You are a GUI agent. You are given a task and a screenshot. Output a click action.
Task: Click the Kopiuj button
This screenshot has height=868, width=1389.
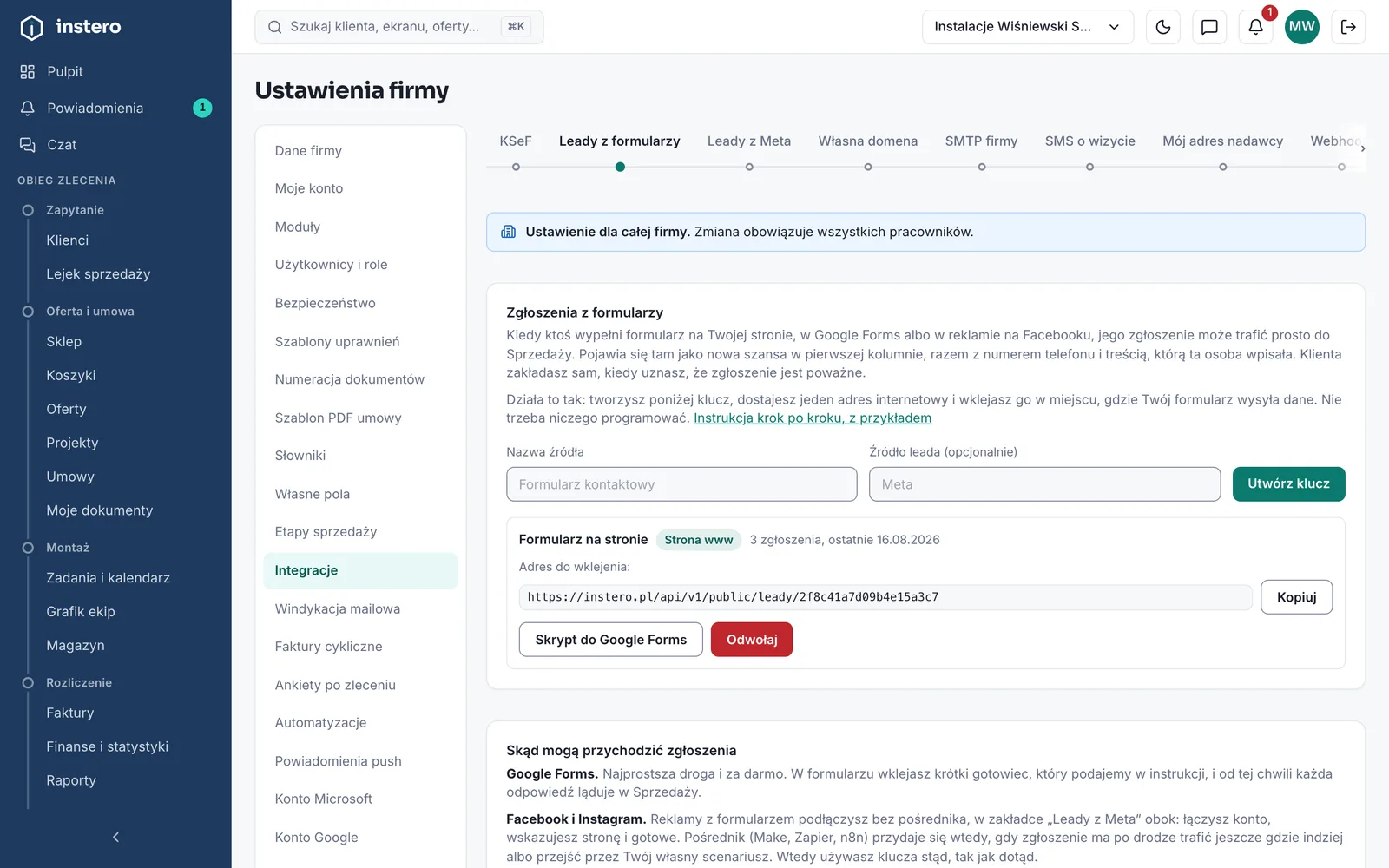pyautogui.click(x=1297, y=597)
